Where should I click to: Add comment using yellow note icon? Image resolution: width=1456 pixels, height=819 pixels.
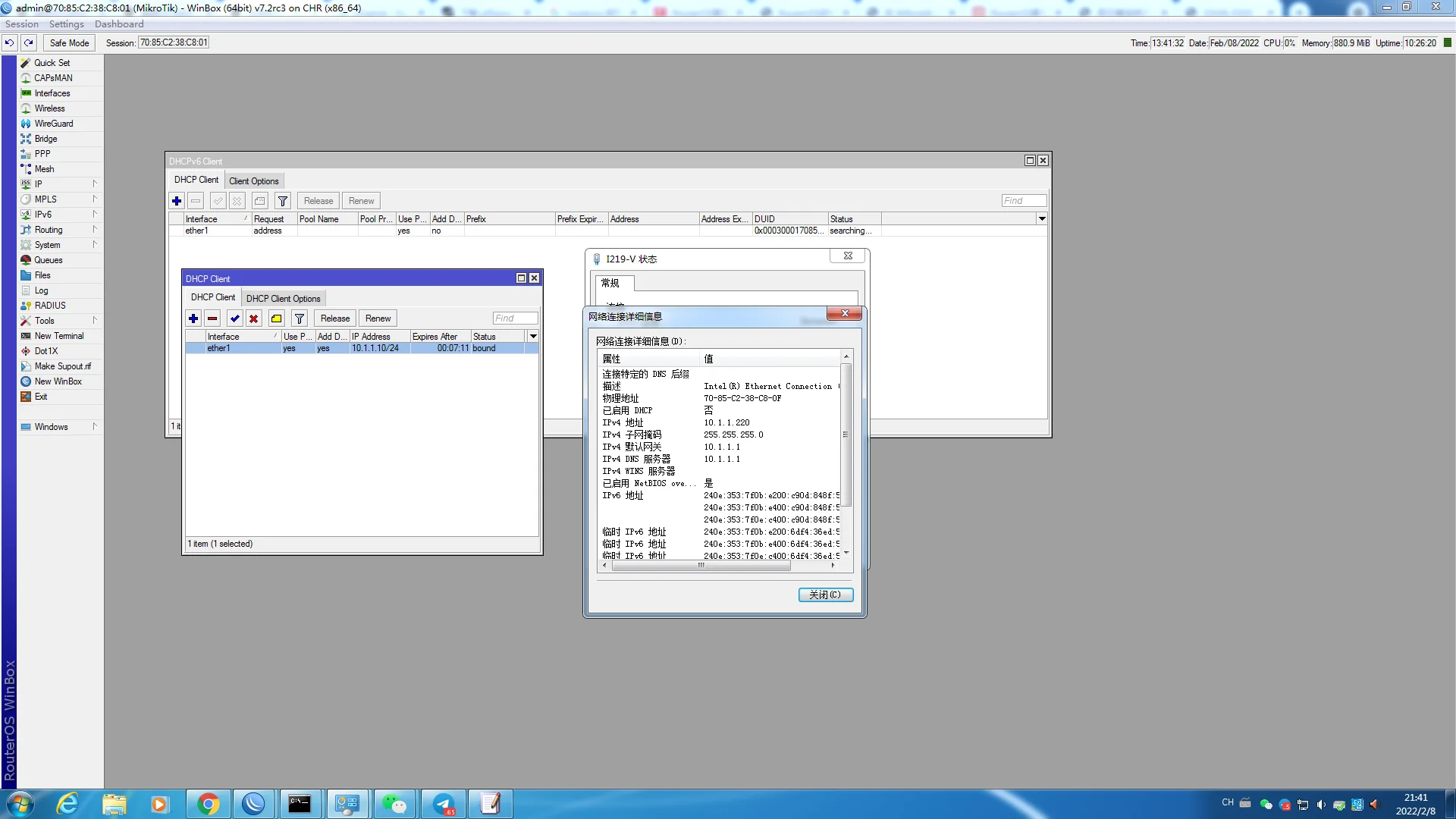[x=277, y=318]
